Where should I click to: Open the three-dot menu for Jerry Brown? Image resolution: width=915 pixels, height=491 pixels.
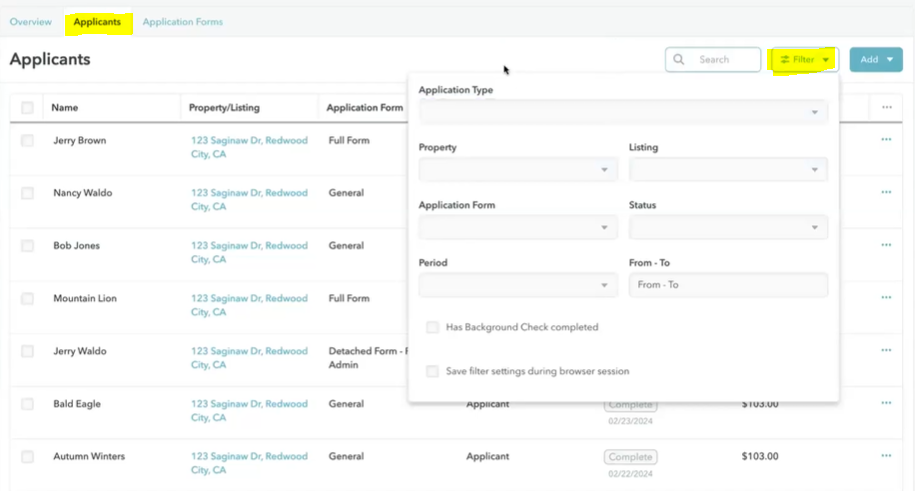click(886, 140)
